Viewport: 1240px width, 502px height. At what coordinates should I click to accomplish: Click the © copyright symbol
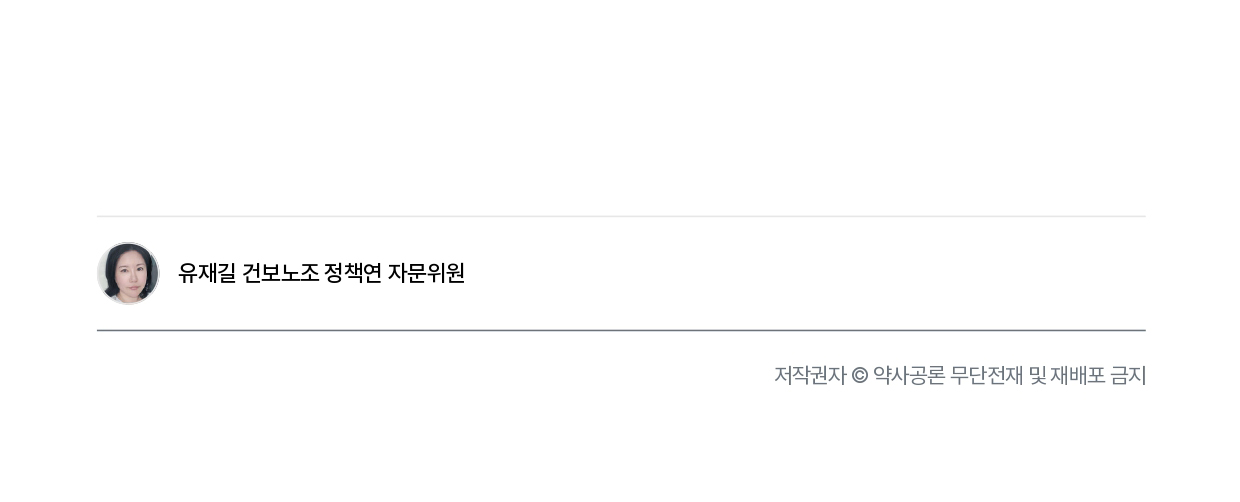coord(859,376)
